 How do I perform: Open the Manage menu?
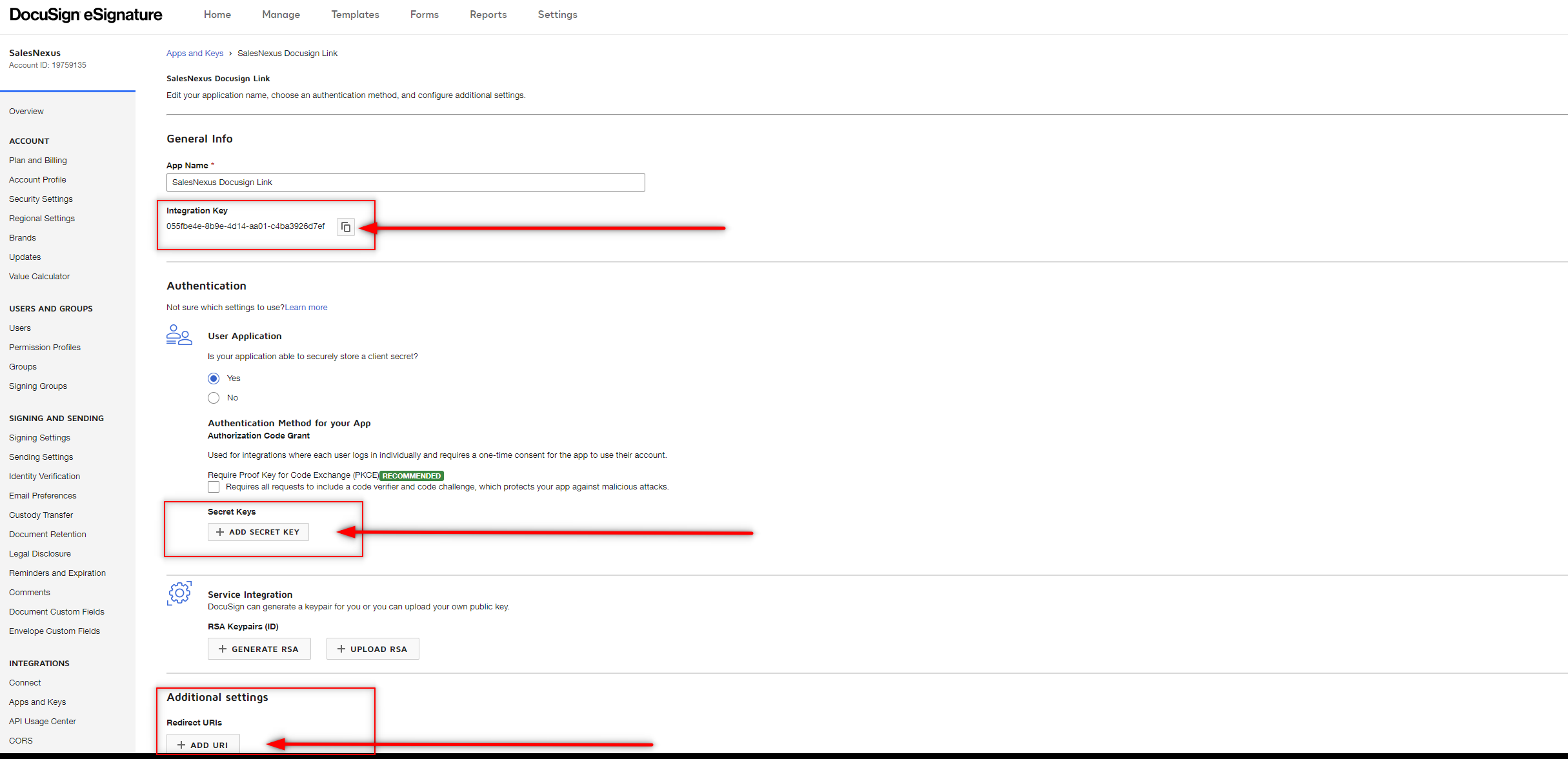point(281,14)
